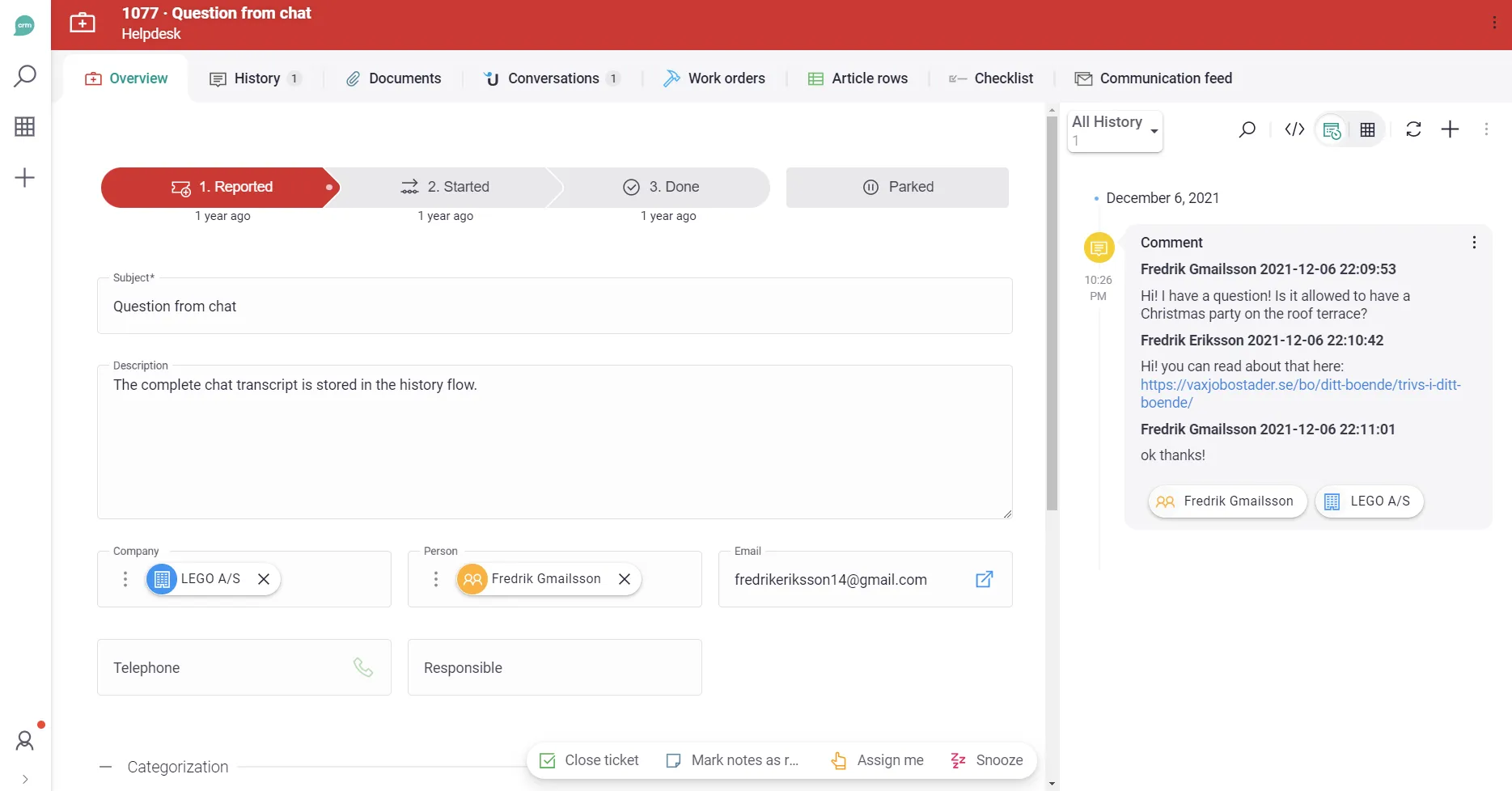Viewport: 1512px width, 791px height.
Task: Click the refresh icon in history panel
Action: (x=1413, y=129)
